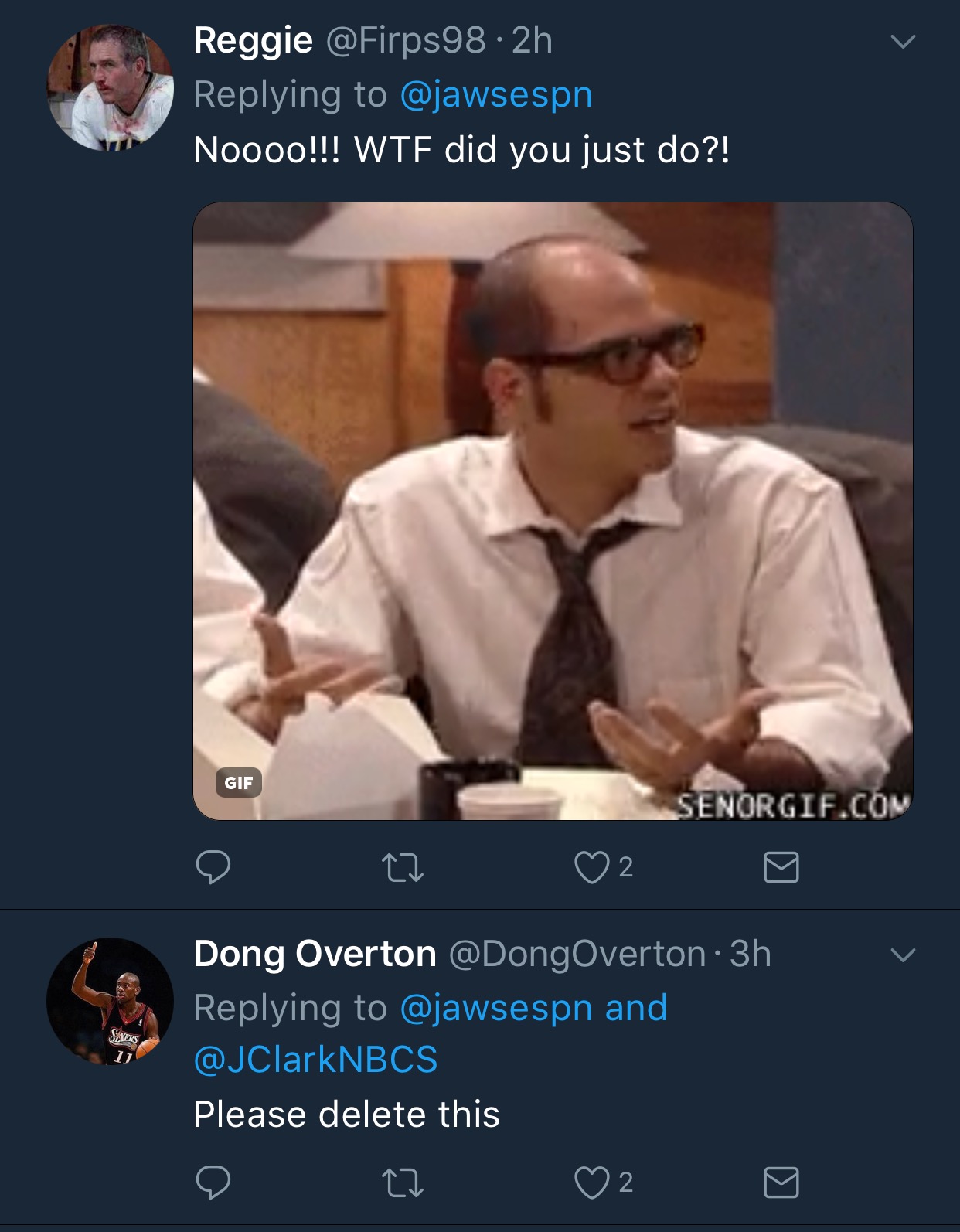
Task: Open "Please delete this" tweet text
Action: [x=346, y=1114]
